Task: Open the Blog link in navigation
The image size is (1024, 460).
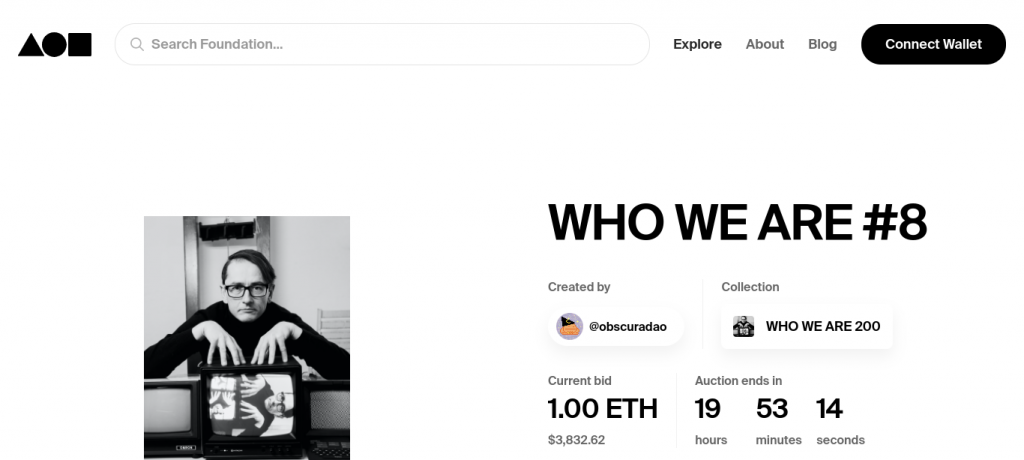Action: click(822, 44)
